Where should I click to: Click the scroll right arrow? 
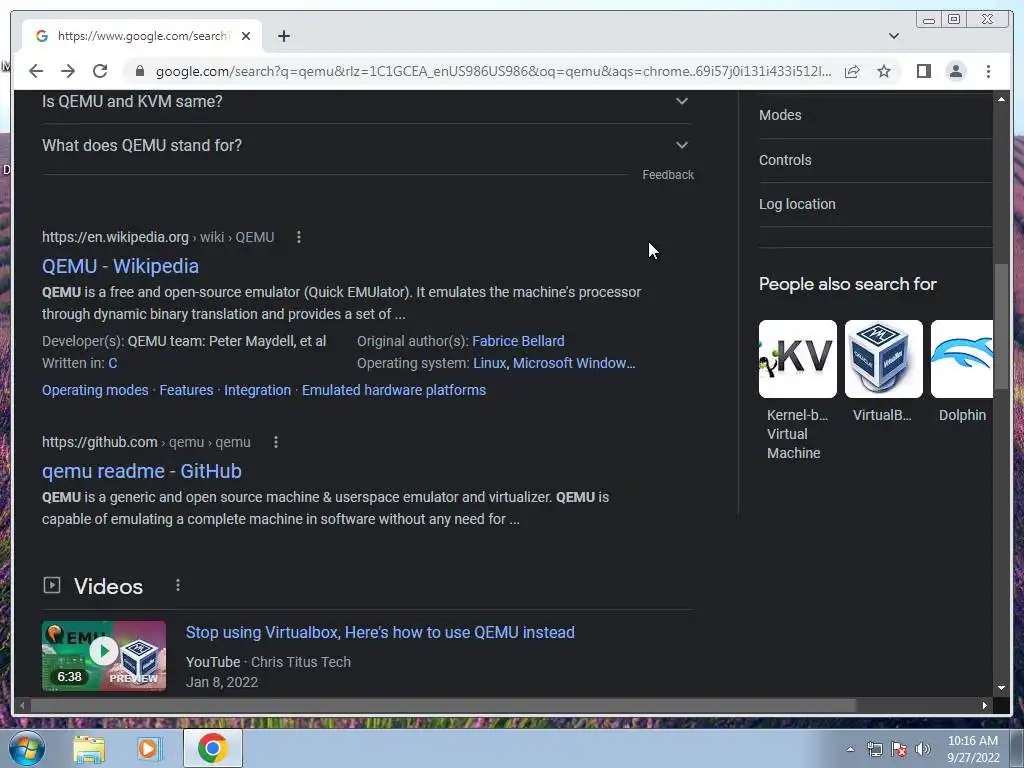pos(985,705)
